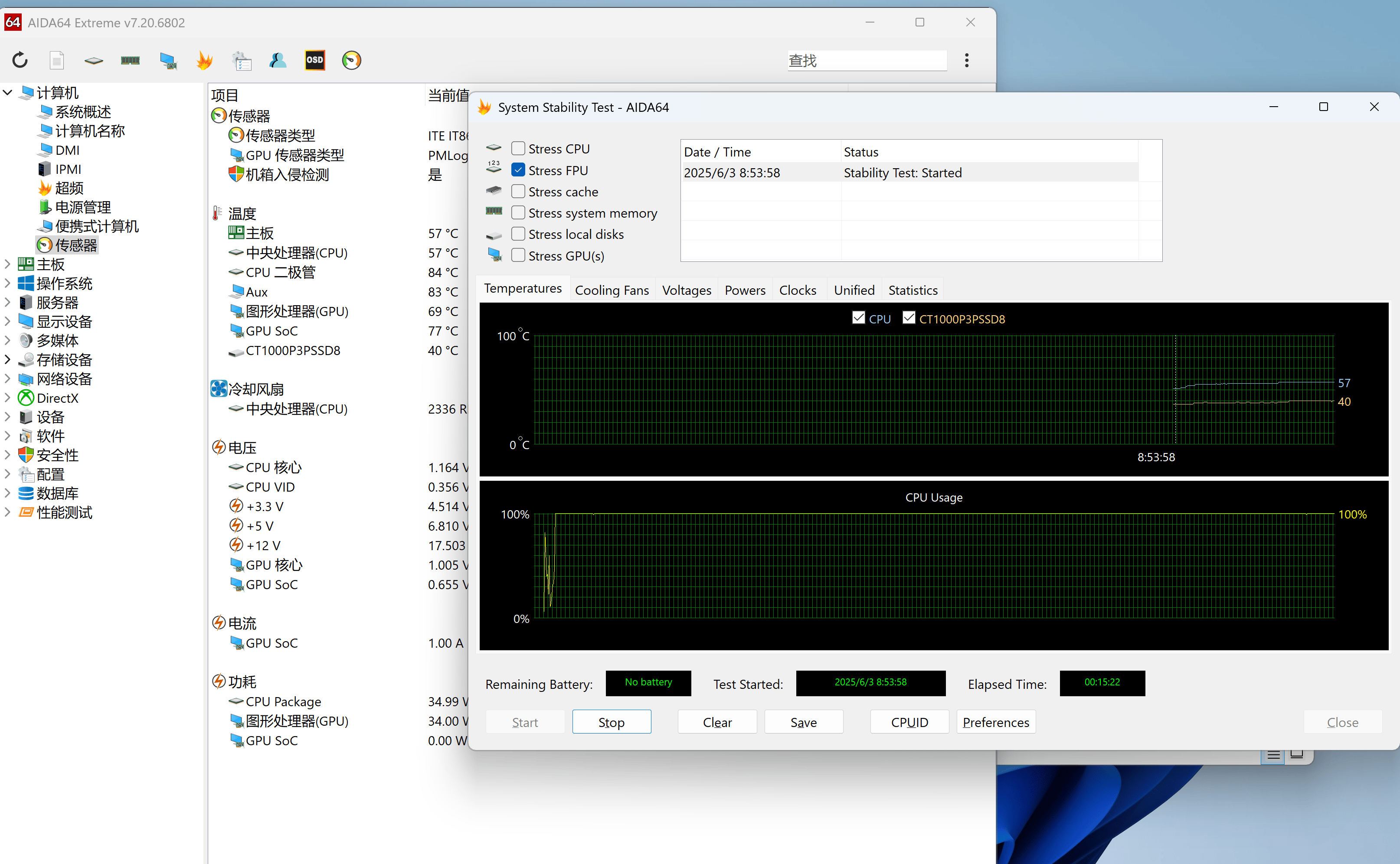This screenshot has height=864, width=1400.
Task: Click the Save button
Action: point(803,722)
